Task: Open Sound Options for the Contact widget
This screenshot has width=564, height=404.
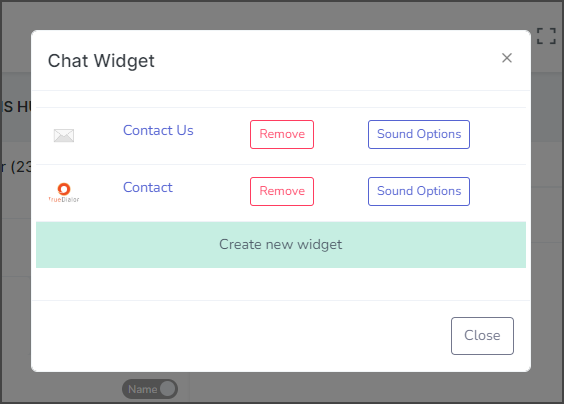Action: pos(419,191)
